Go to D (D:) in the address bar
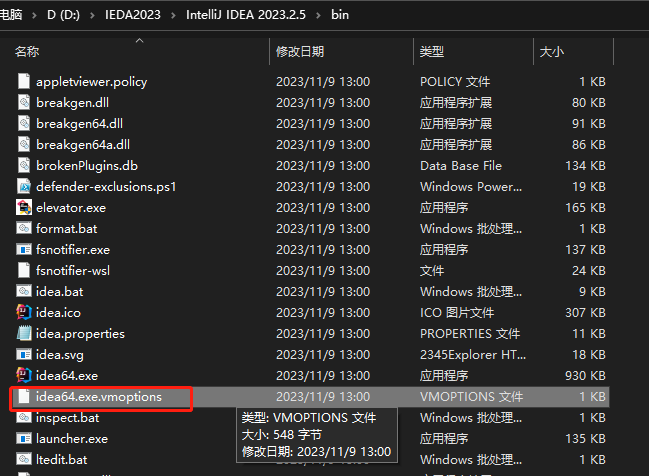Screen dimensions: 649x476 63,15
